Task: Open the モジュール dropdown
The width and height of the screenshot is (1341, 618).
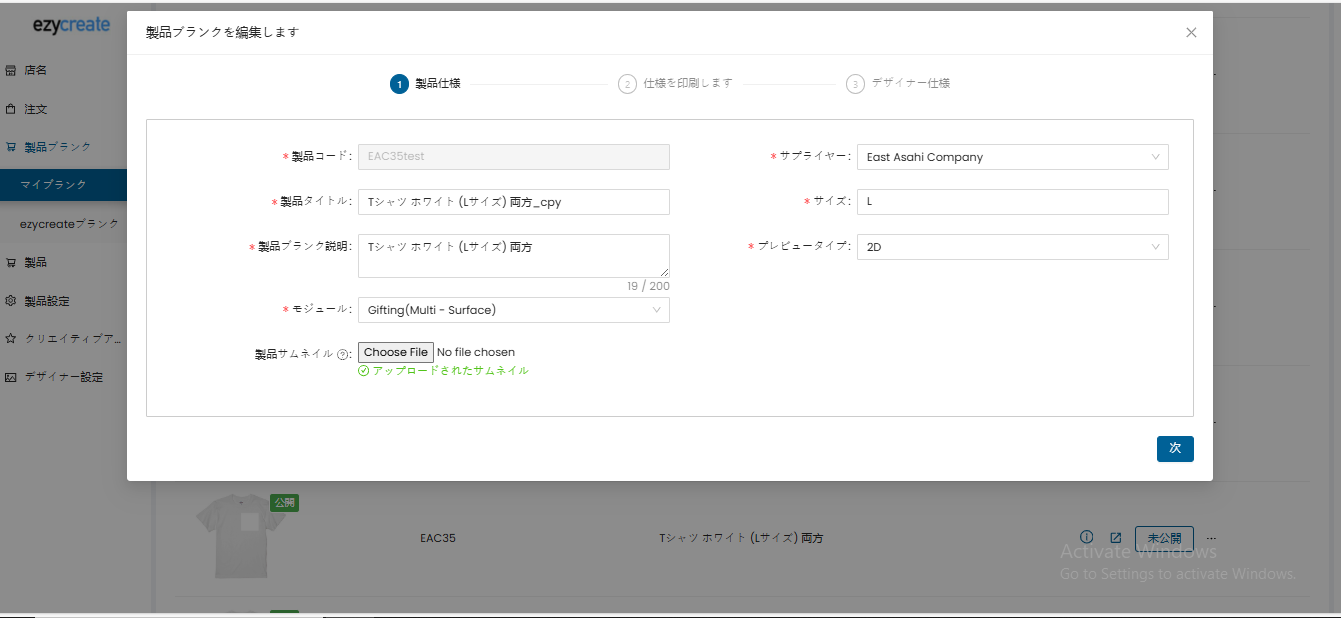Action: pos(513,310)
